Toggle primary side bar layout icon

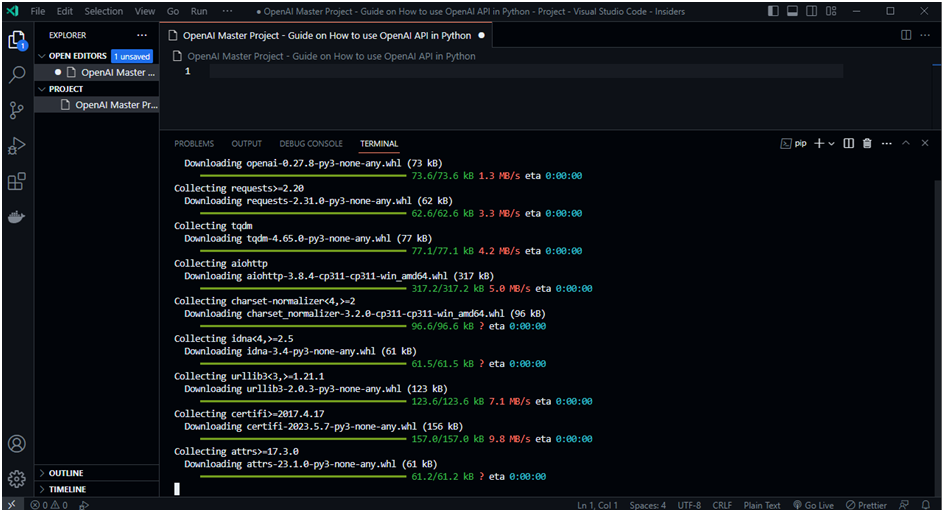tap(774, 11)
